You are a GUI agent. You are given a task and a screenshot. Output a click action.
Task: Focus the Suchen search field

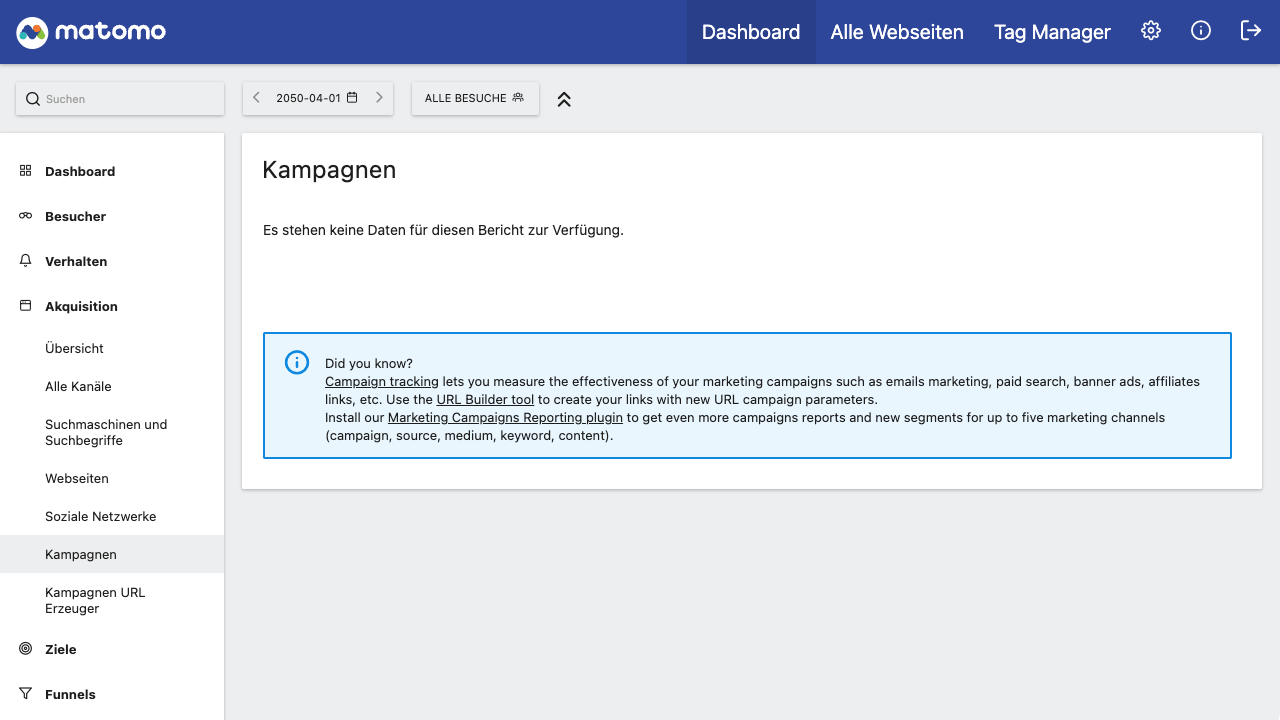[120, 99]
